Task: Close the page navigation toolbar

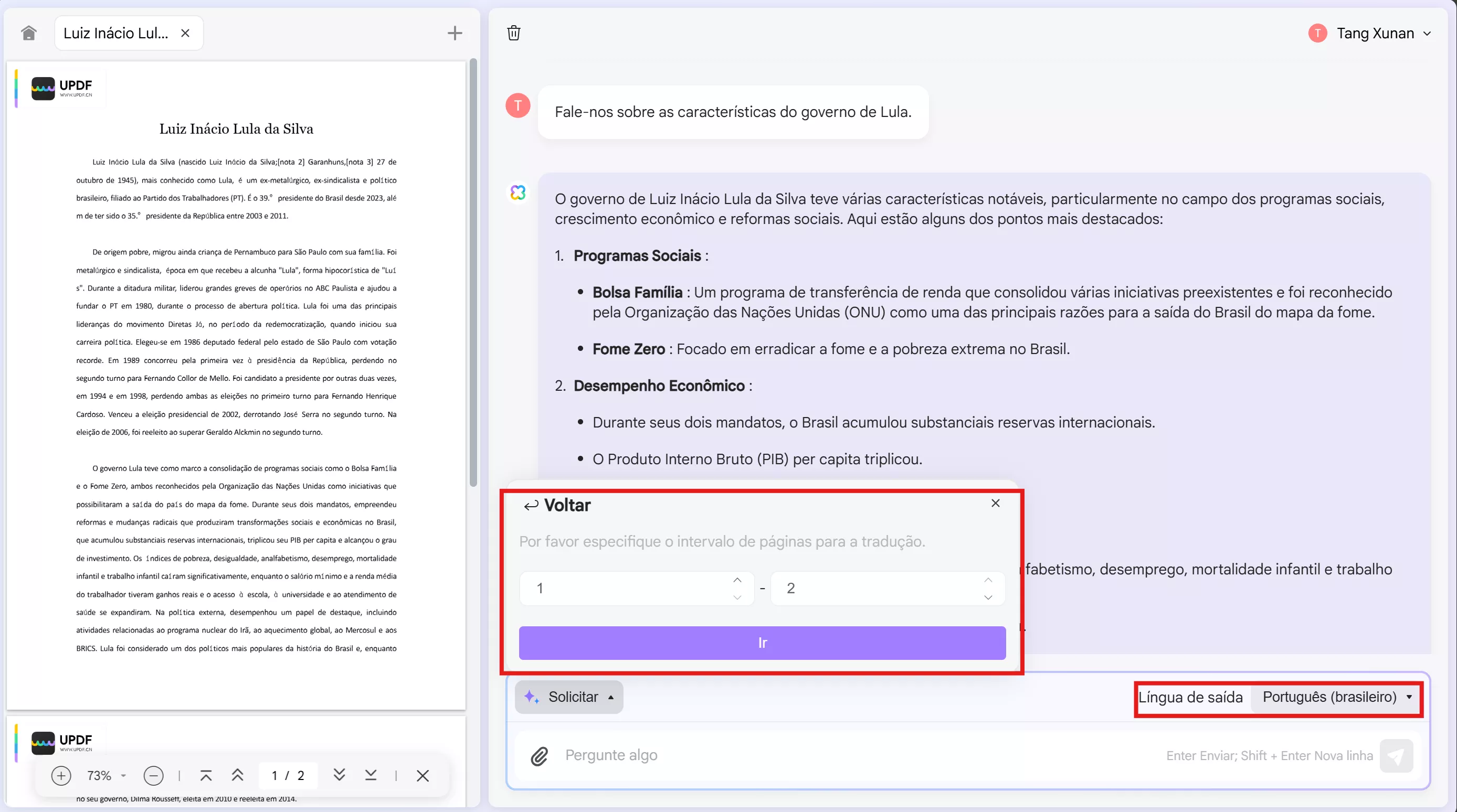Action: click(423, 775)
